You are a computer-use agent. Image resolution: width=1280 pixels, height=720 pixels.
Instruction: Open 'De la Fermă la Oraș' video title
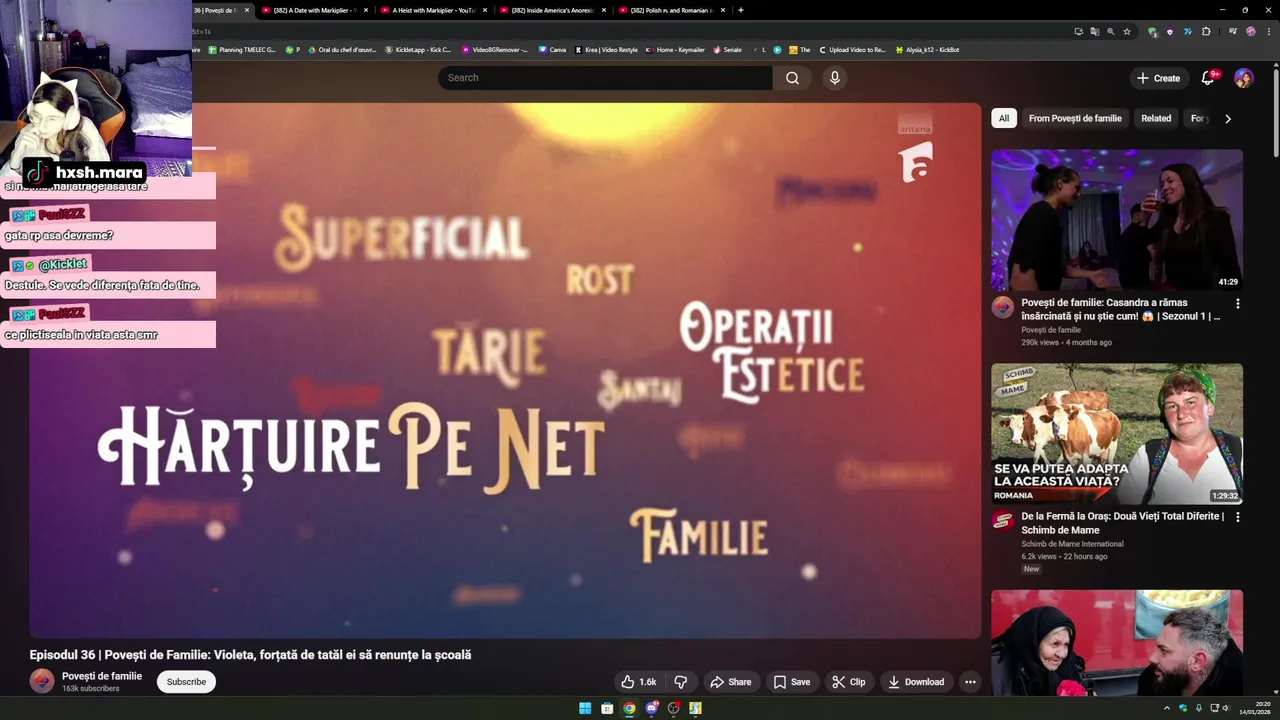coord(1122,523)
